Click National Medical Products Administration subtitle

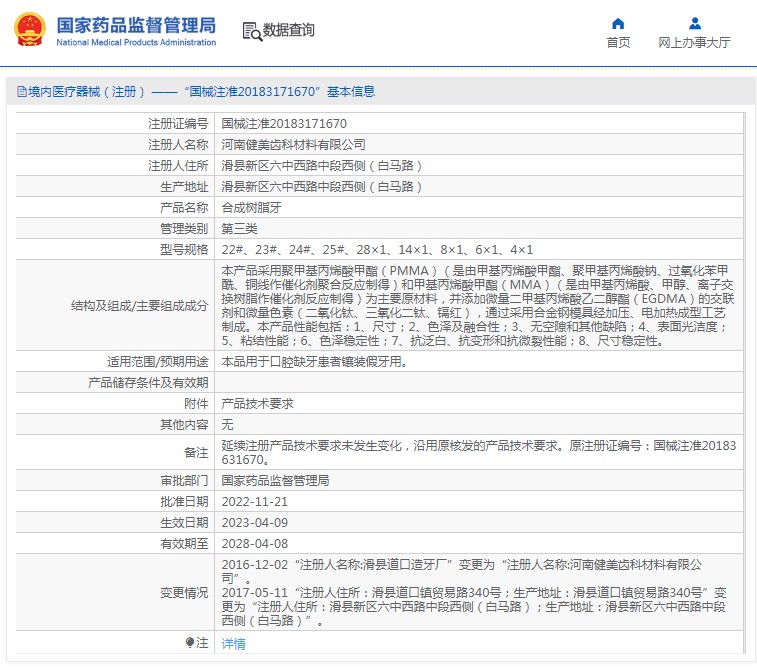pyautogui.click(x=136, y=42)
